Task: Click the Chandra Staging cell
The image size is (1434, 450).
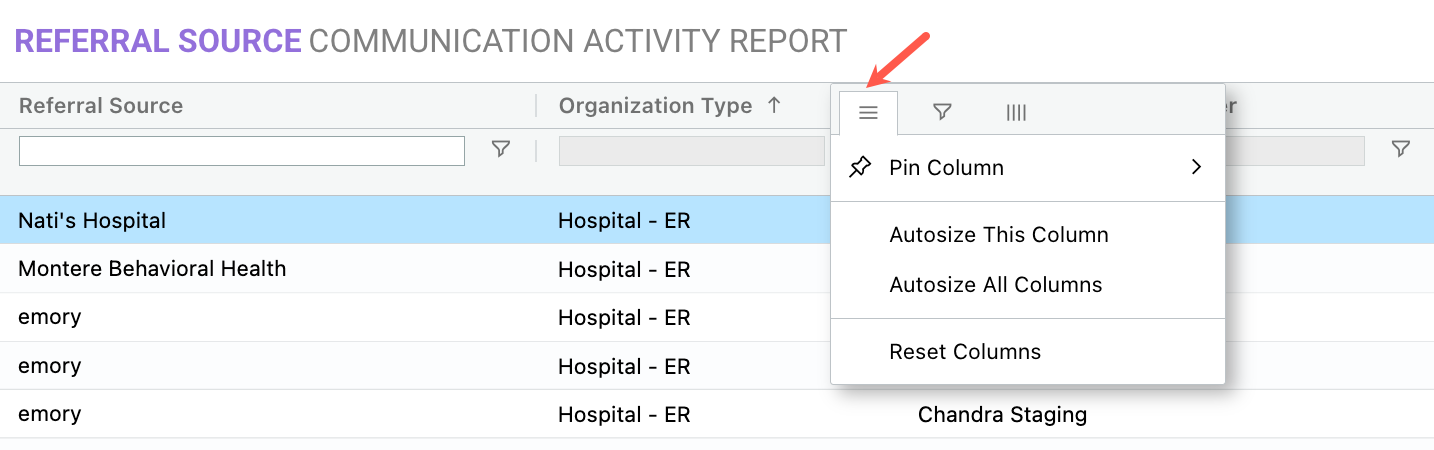Action: point(1001,414)
